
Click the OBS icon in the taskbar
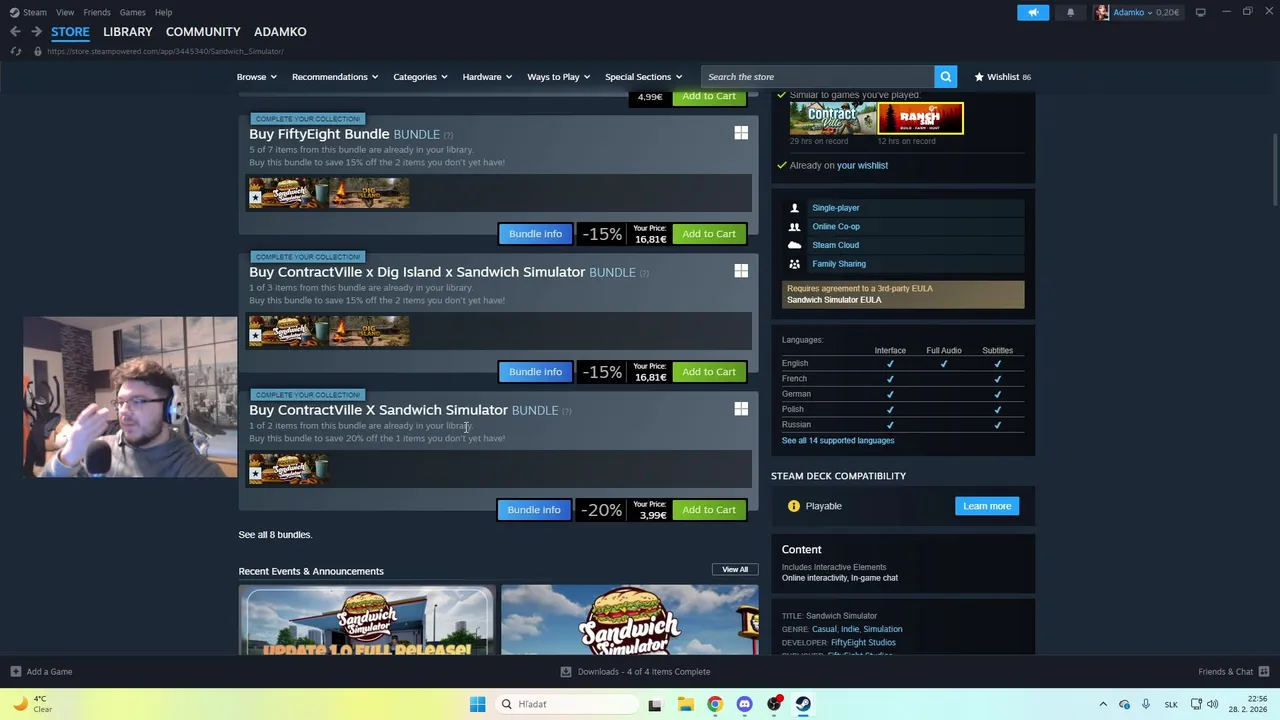point(774,704)
